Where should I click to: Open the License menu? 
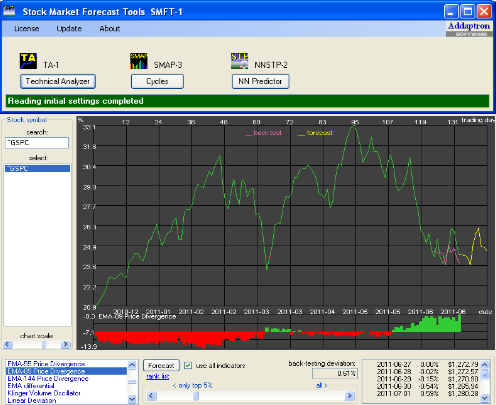[x=27, y=29]
